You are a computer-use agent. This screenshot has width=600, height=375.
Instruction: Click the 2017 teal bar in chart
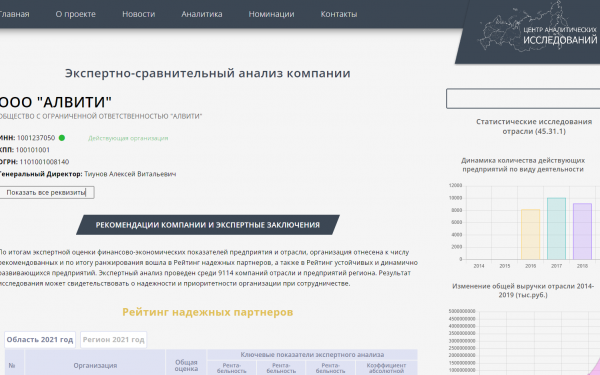[x=556, y=228]
